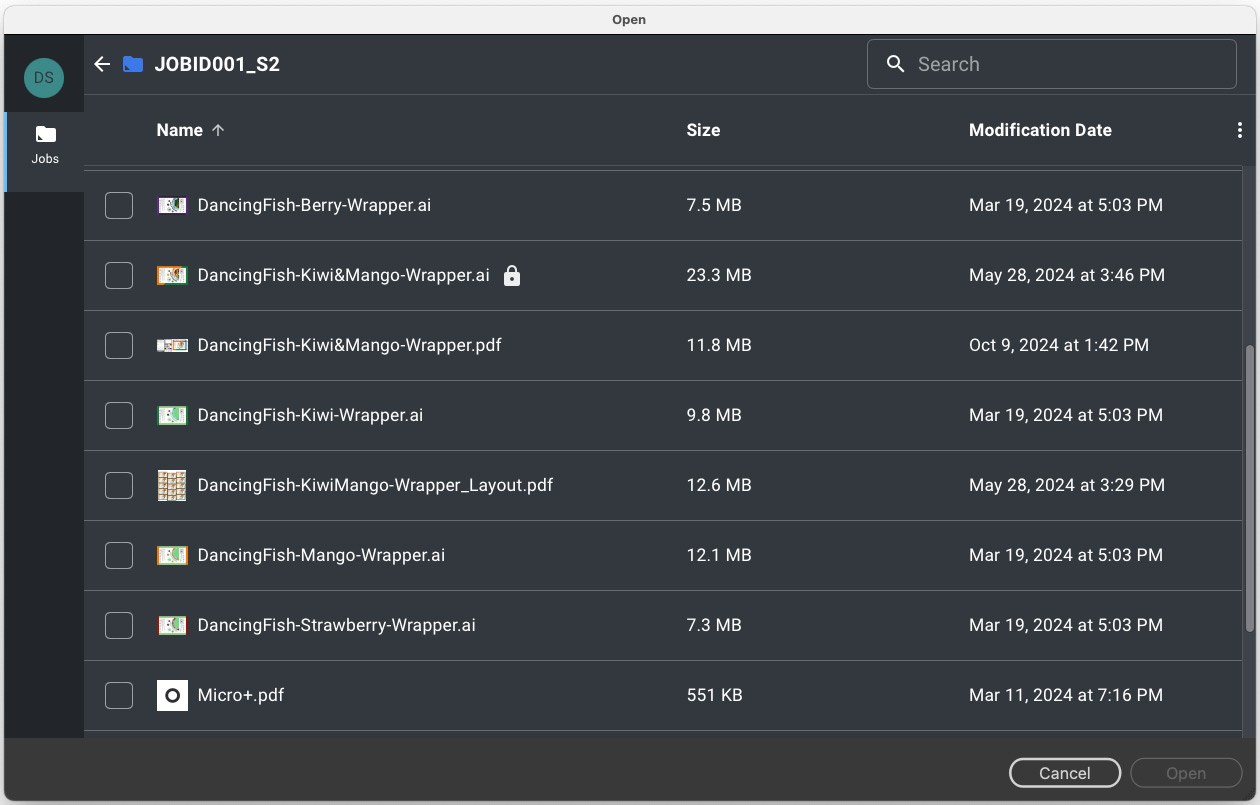Click the DS user avatar
Screen dimensions: 1260x805
44,77
